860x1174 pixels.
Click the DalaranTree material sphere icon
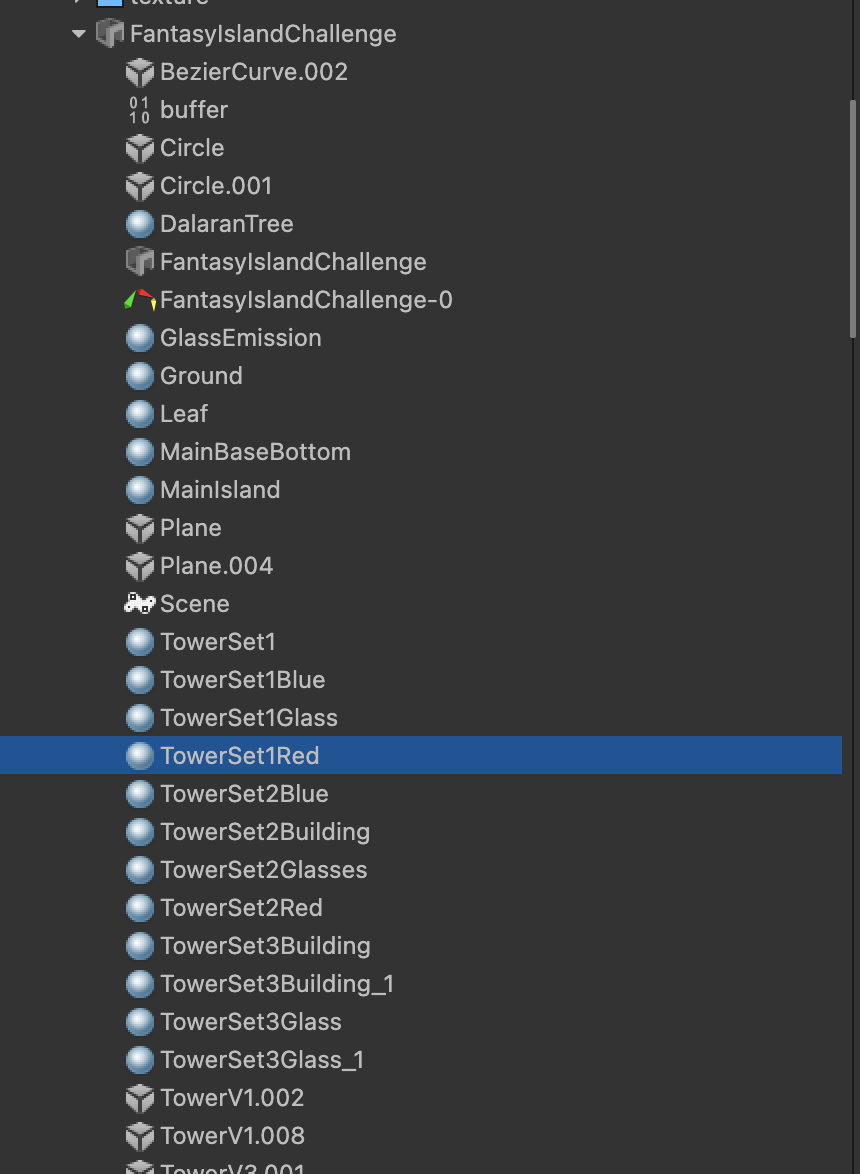click(x=139, y=224)
